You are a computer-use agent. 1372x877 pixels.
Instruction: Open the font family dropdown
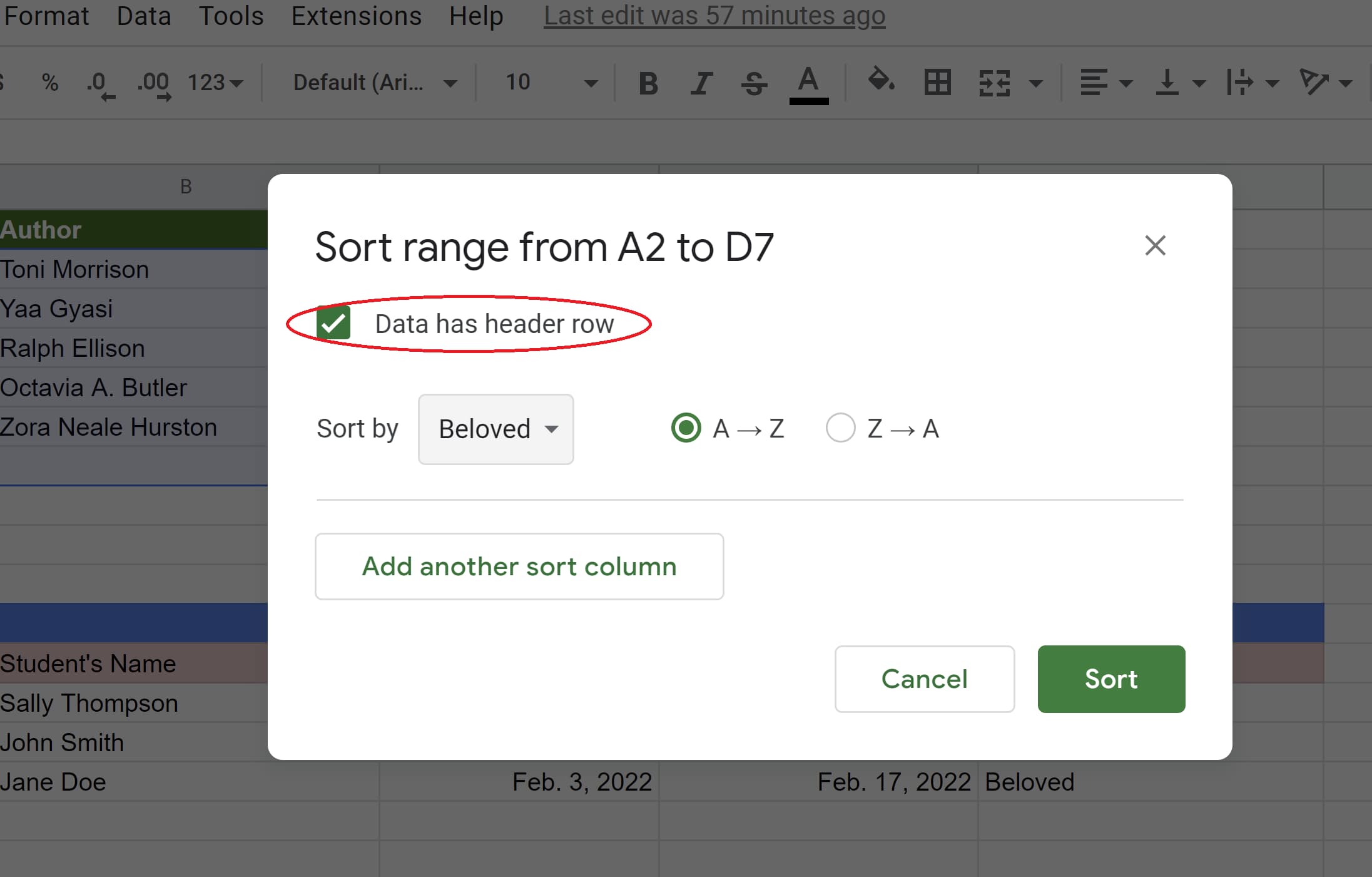(x=374, y=83)
